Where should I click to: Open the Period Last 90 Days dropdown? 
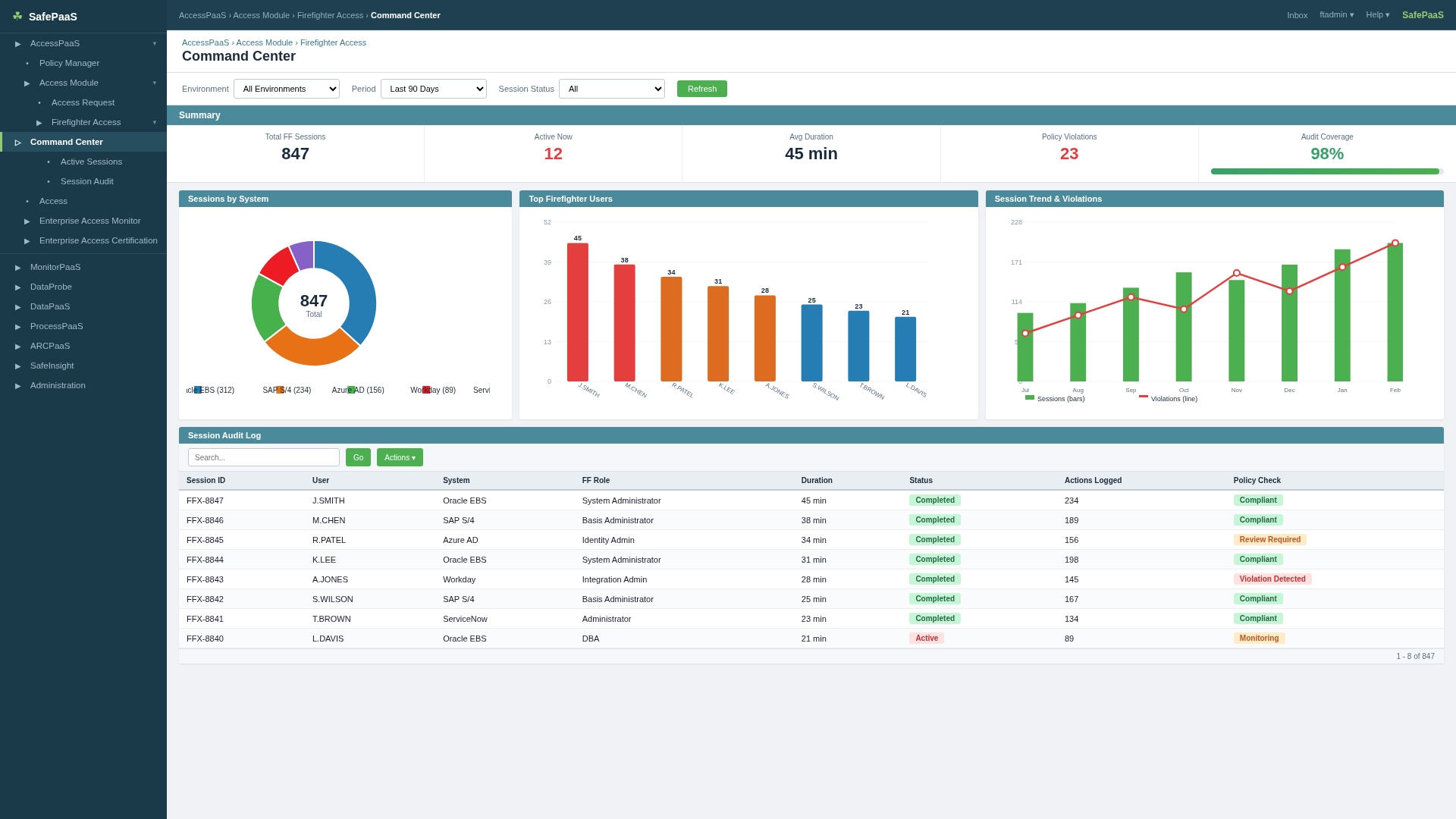tap(433, 89)
